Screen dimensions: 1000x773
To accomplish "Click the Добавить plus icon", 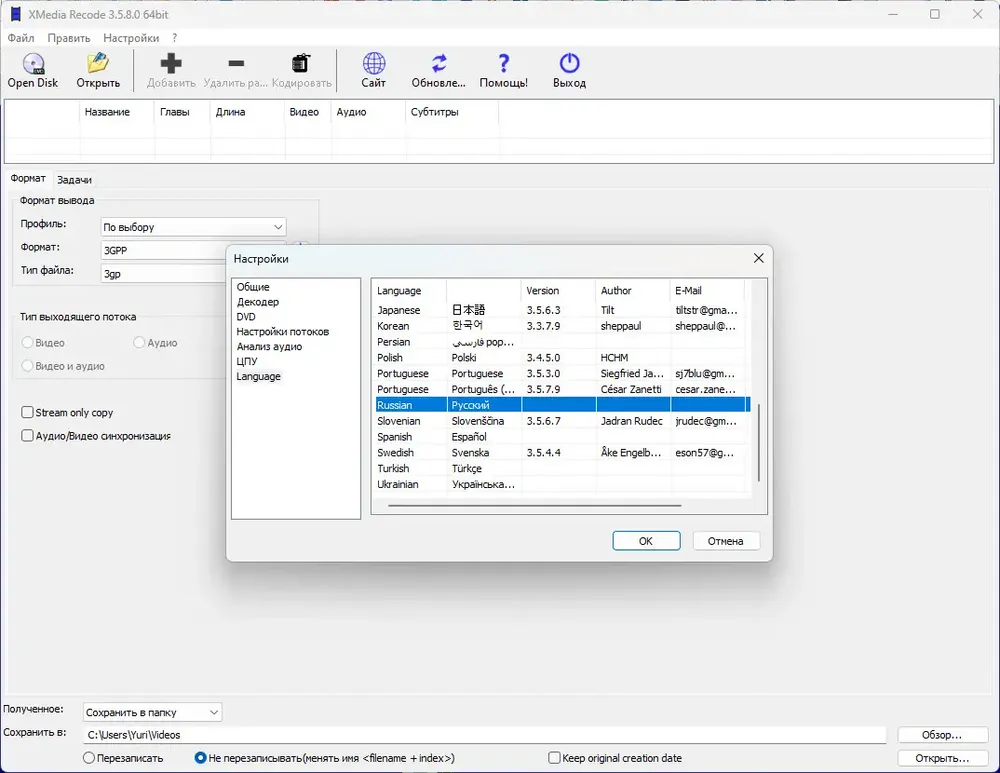I will click(x=171, y=63).
